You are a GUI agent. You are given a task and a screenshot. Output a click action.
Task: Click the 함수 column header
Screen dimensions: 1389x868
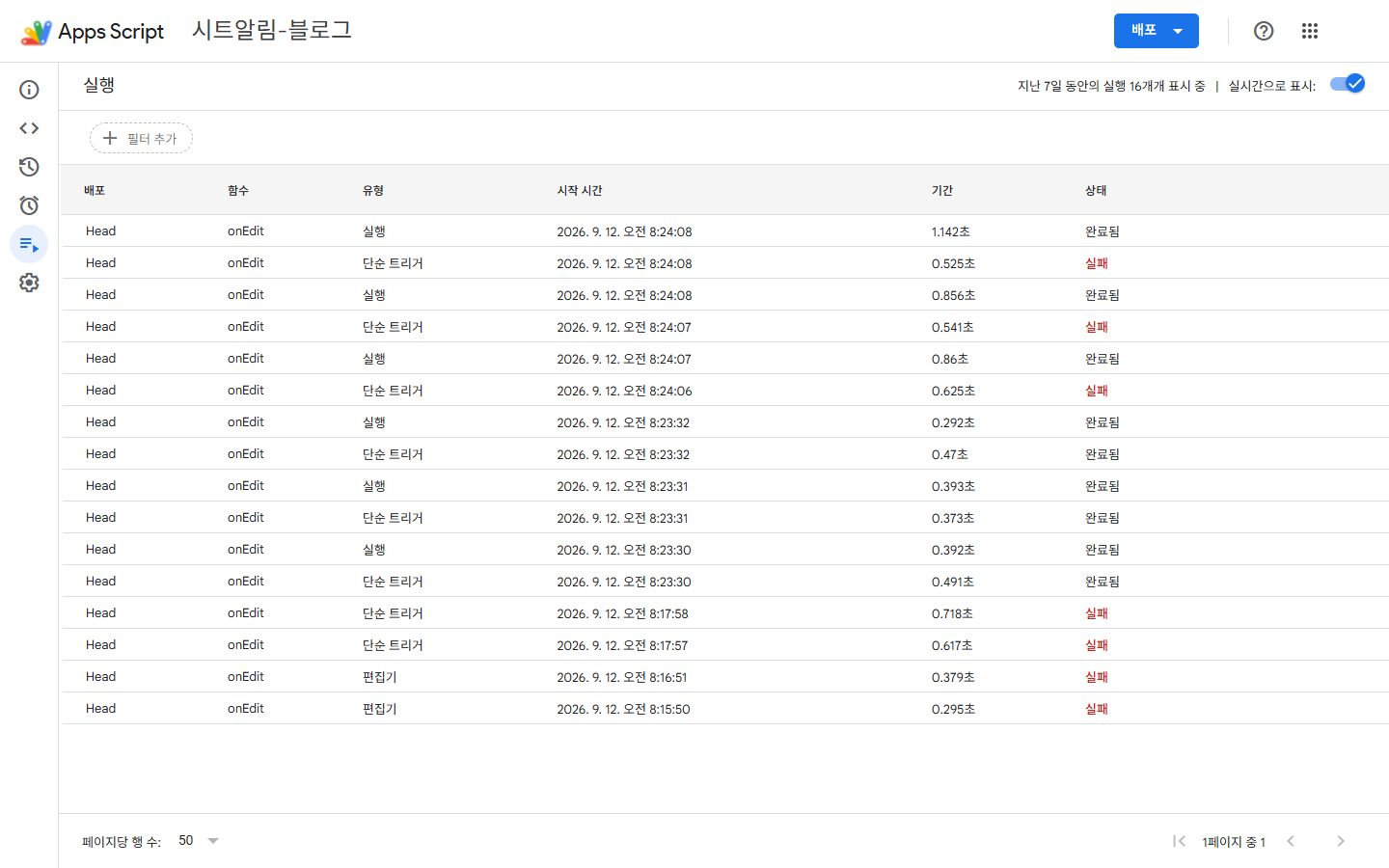pos(238,191)
